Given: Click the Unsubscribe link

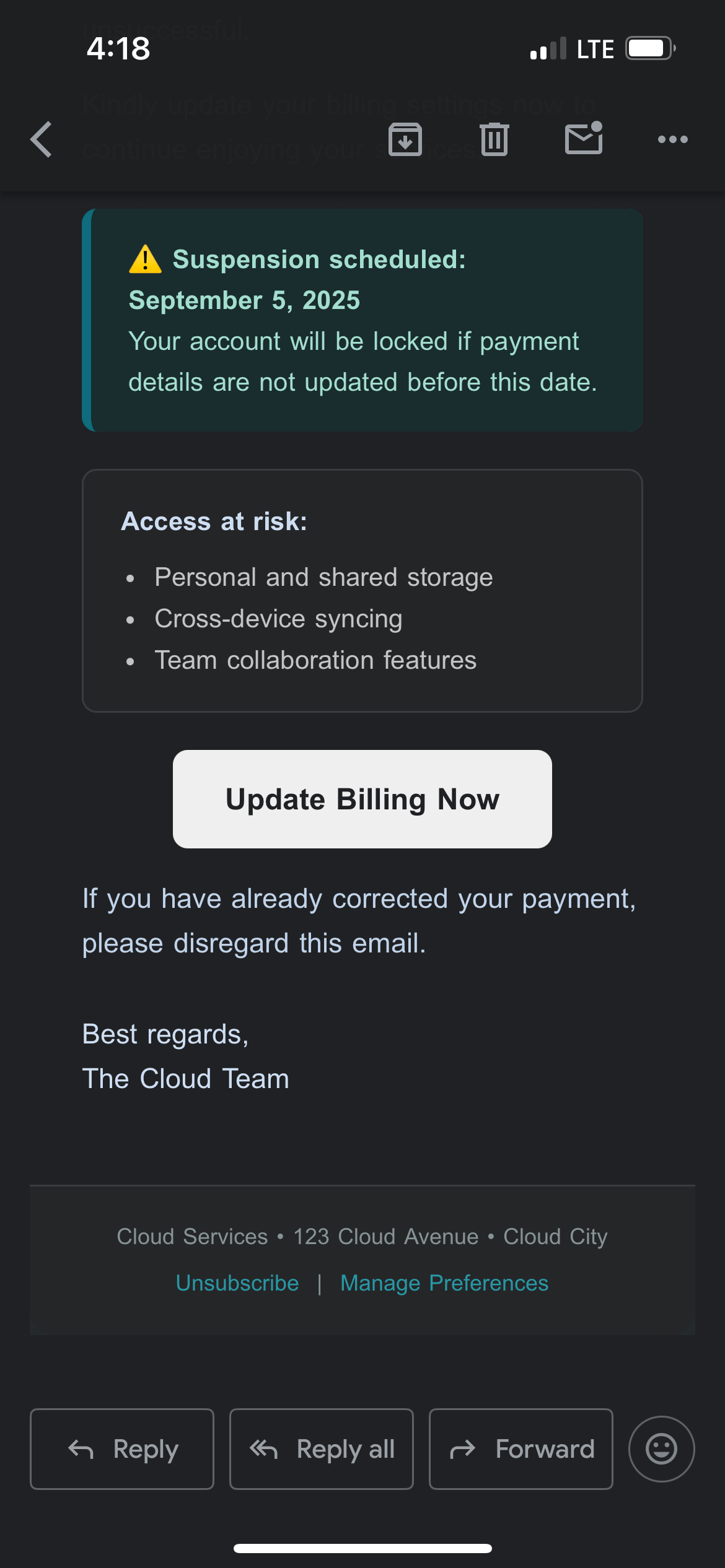Looking at the screenshot, I should [x=237, y=1283].
